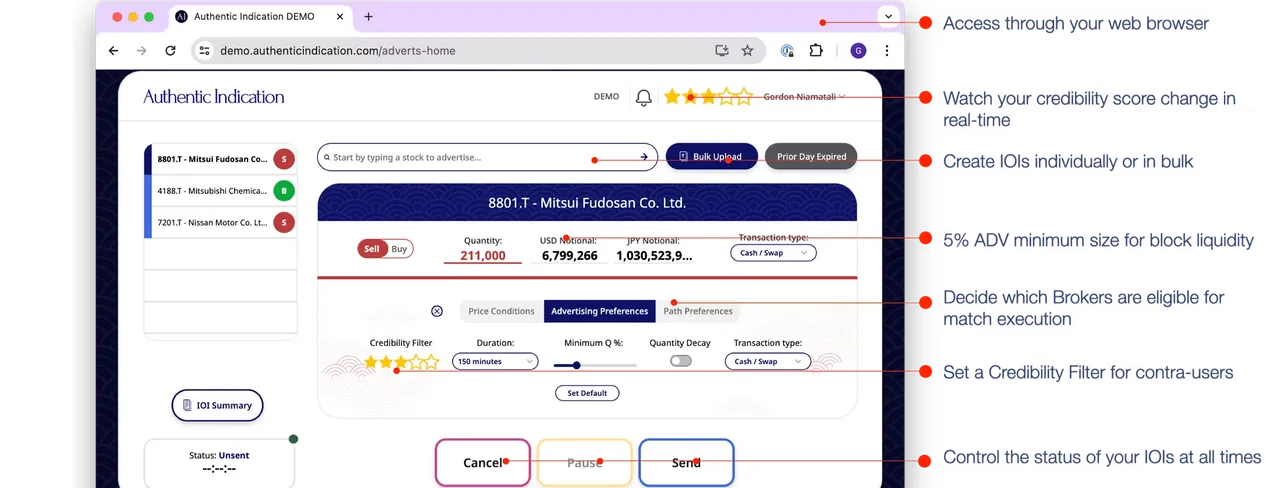The height and width of the screenshot is (488, 1280).
Task: Click the Quantity value 211,000
Action: (x=483, y=256)
